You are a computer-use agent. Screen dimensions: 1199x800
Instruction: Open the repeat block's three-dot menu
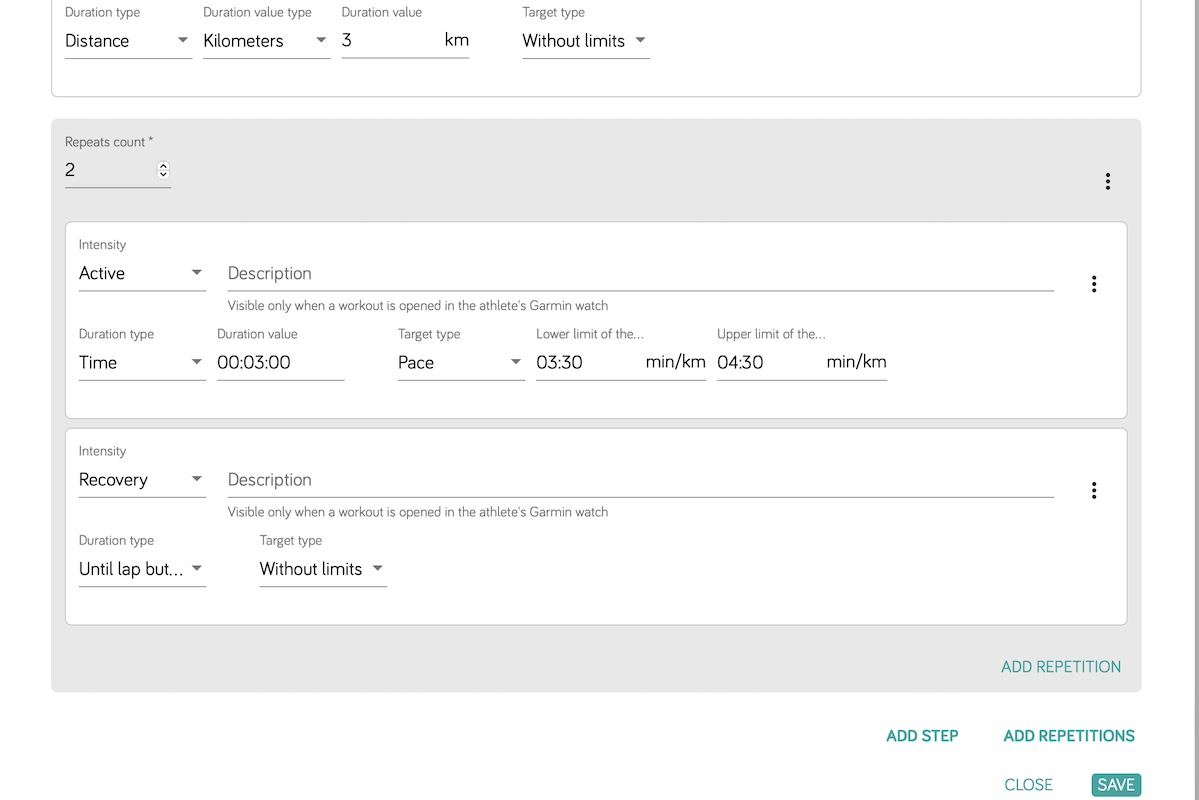pyautogui.click(x=1107, y=181)
